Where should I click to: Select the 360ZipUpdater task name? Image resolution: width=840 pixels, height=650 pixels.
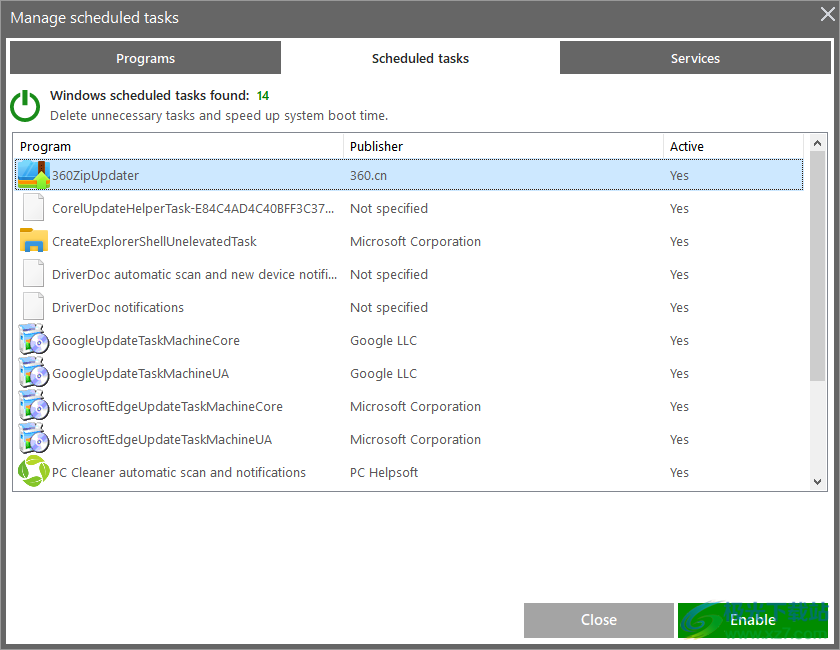pos(95,175)
